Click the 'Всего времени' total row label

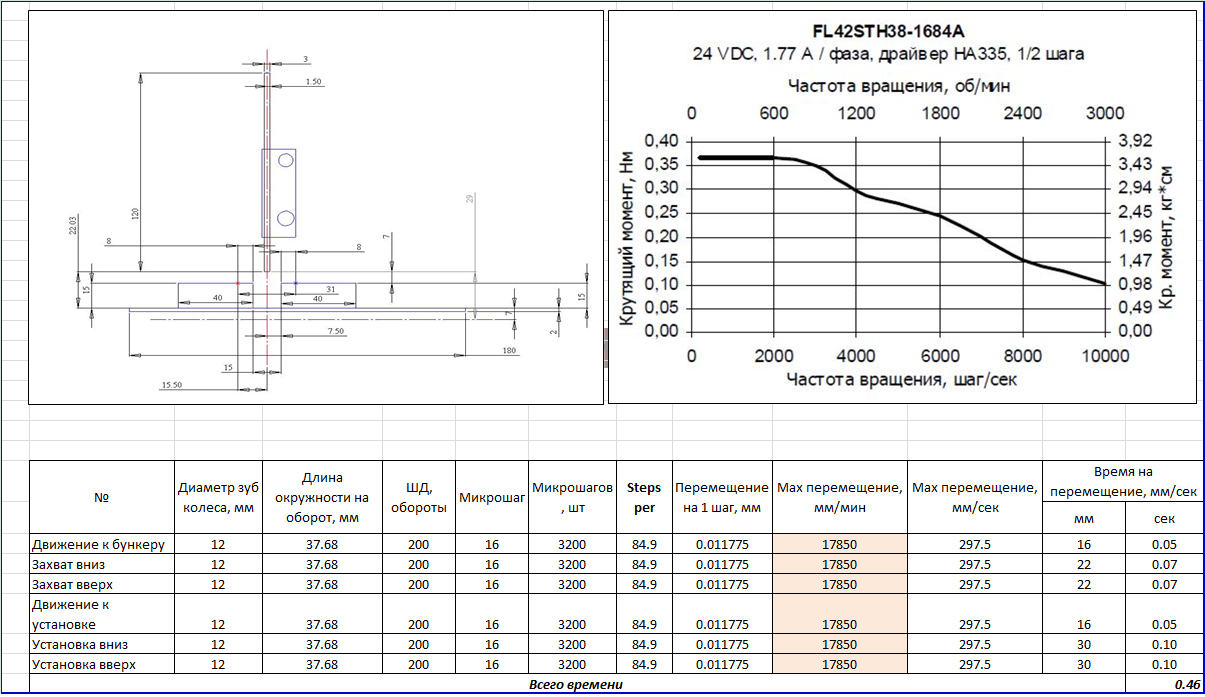point(577,684)
